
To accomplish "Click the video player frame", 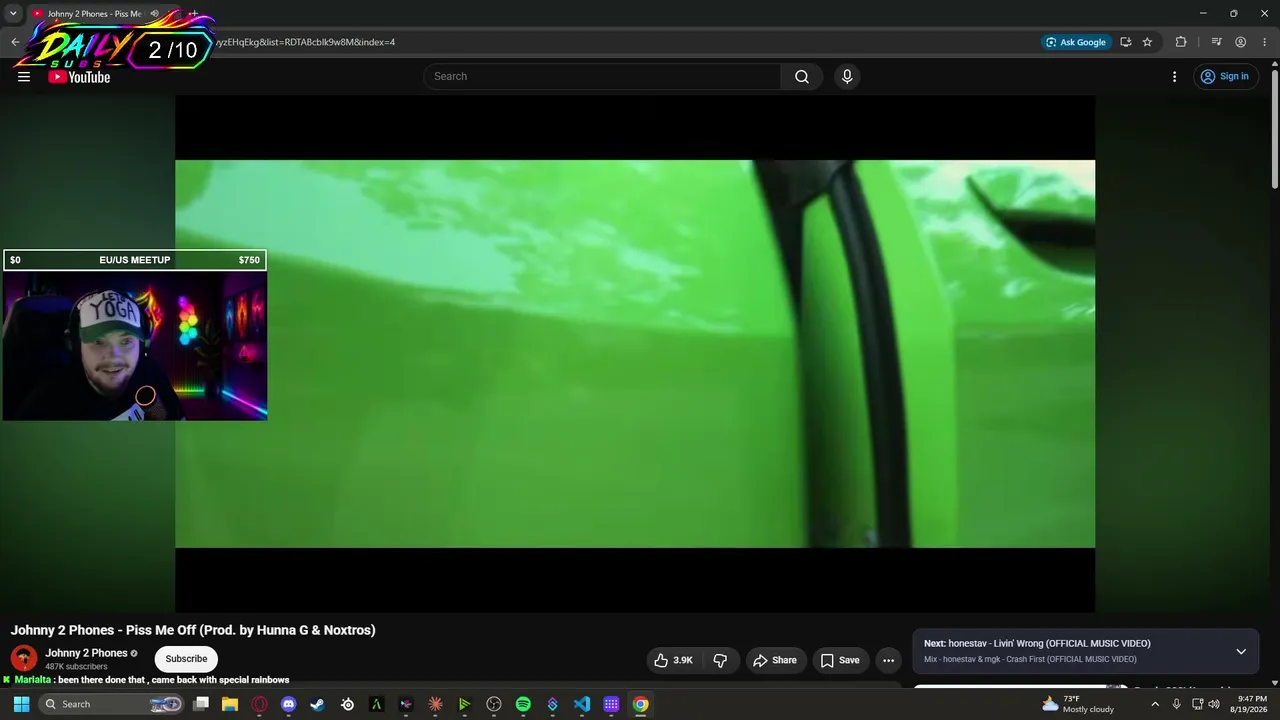I will (x=635, y=354).
